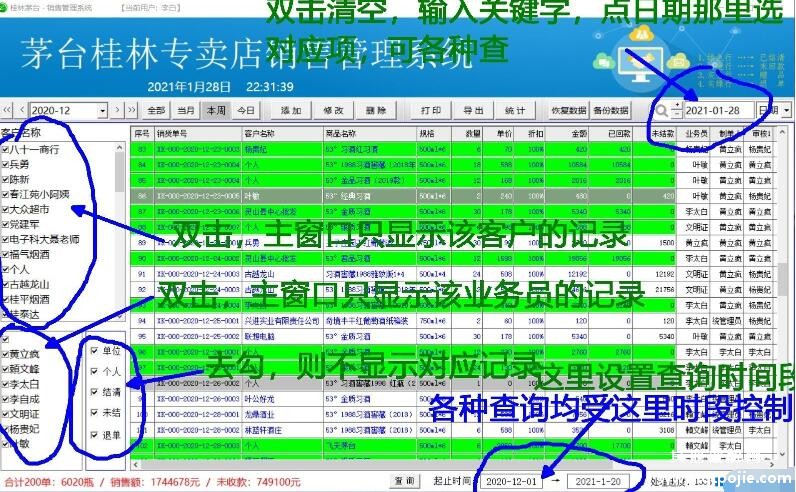Click the 商品名称 column header
The image size is (796, 492).
(x=370, y=134)
